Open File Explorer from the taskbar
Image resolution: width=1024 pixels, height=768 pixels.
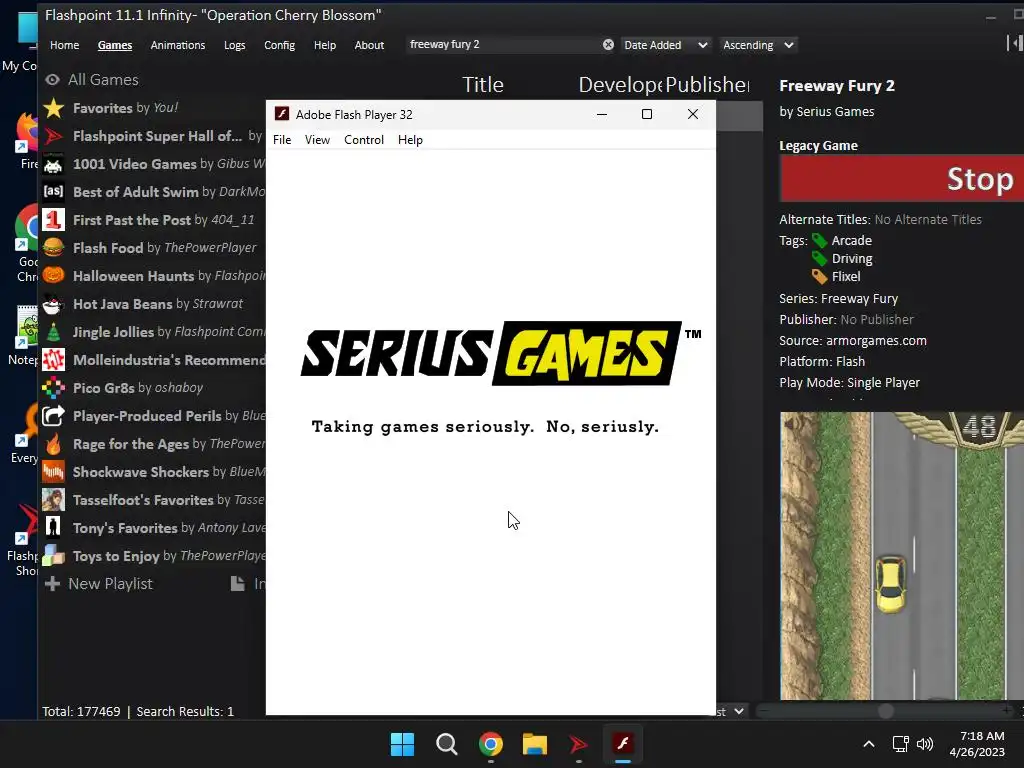[x=534, y=744]
